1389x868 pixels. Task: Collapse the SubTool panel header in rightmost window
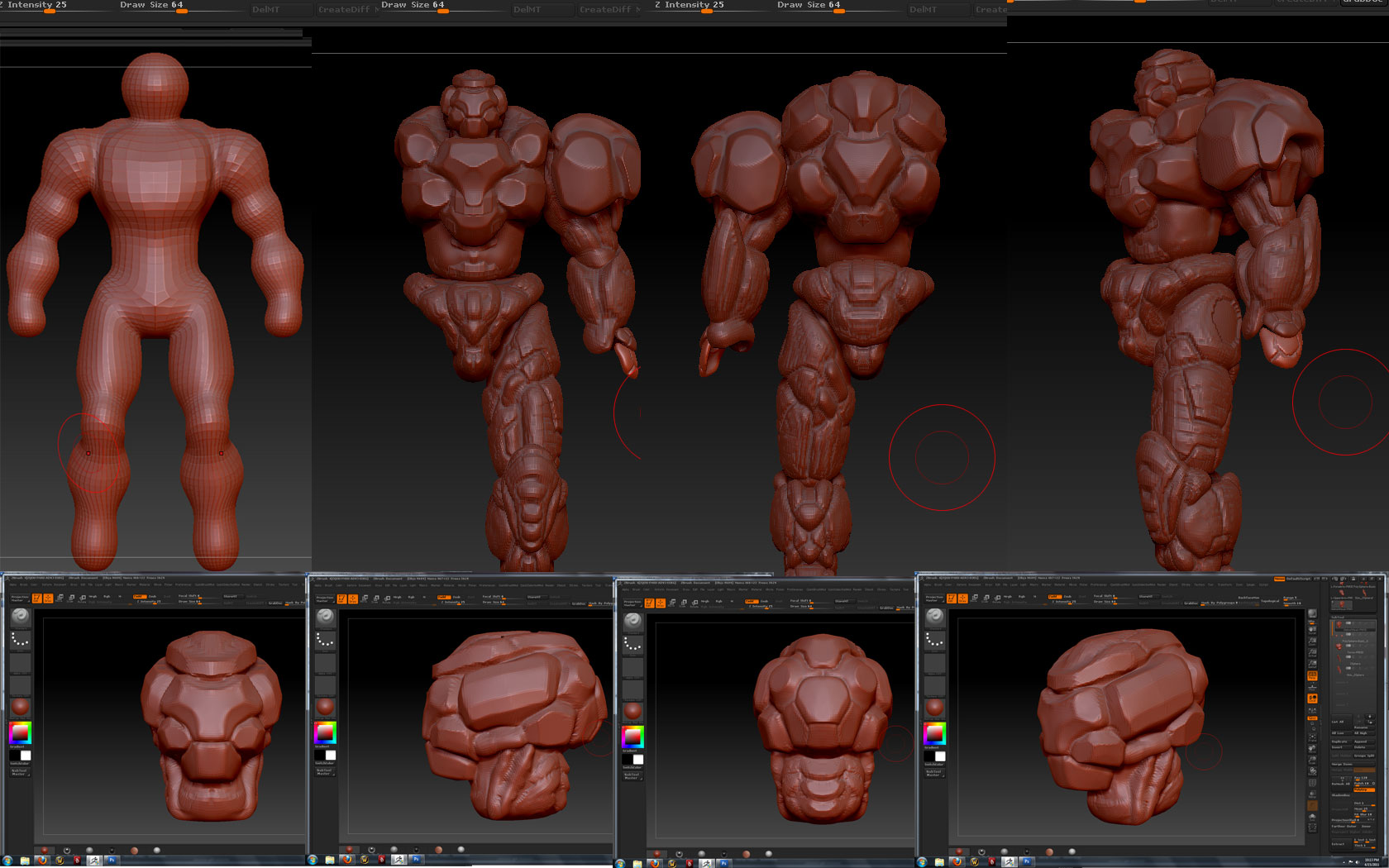[1353, 618]
